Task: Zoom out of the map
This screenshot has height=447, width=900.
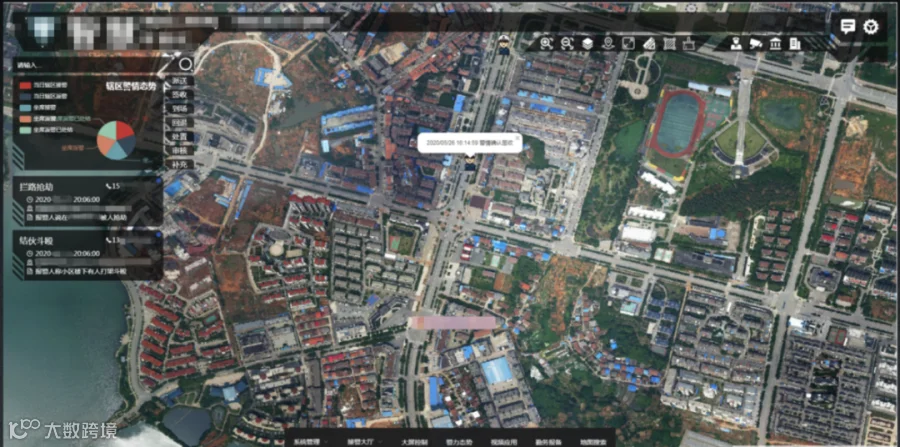Action: click(x=567, y=43)
